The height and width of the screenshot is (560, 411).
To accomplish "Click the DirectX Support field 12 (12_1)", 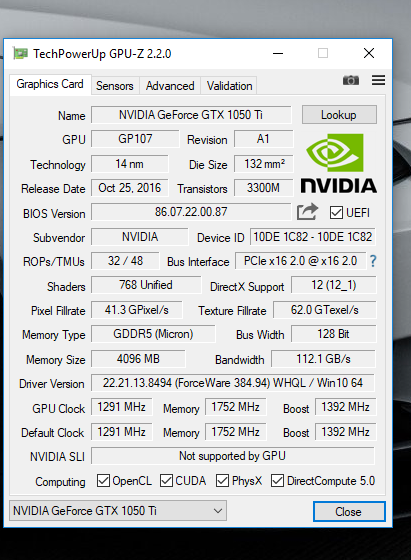I will 334,285.
